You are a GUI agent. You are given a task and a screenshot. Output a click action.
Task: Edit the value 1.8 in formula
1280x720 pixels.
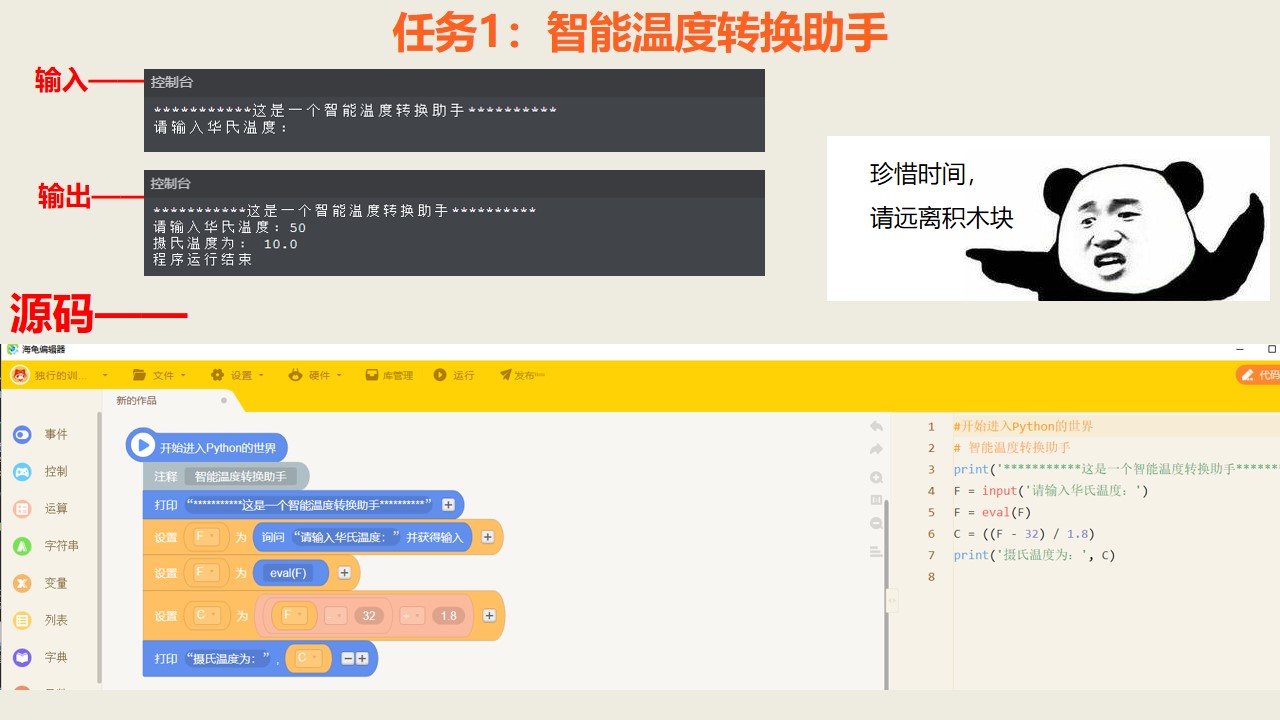click(x=449, y=616)
